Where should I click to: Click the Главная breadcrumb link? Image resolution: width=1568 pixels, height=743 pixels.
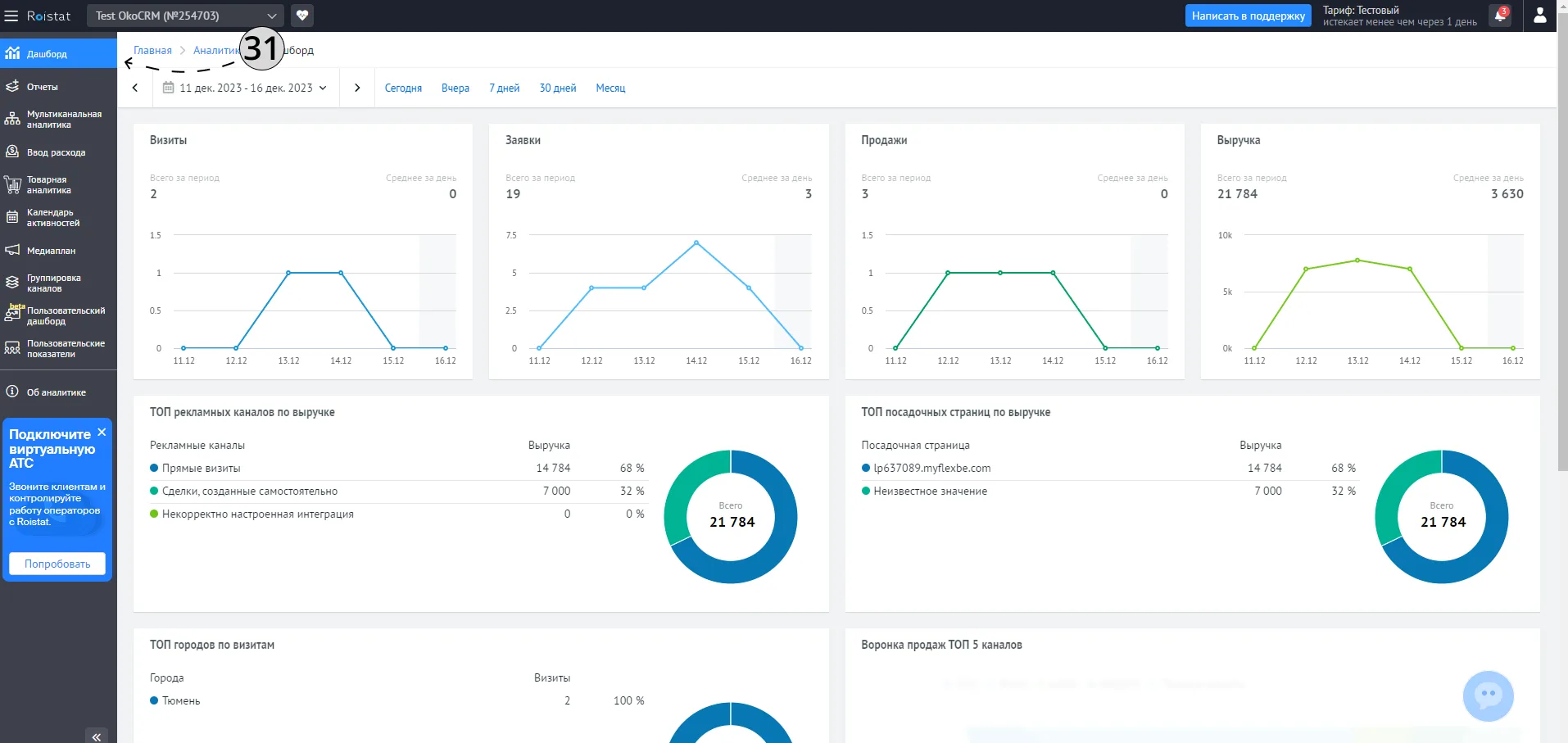click(x=153, y=51)
